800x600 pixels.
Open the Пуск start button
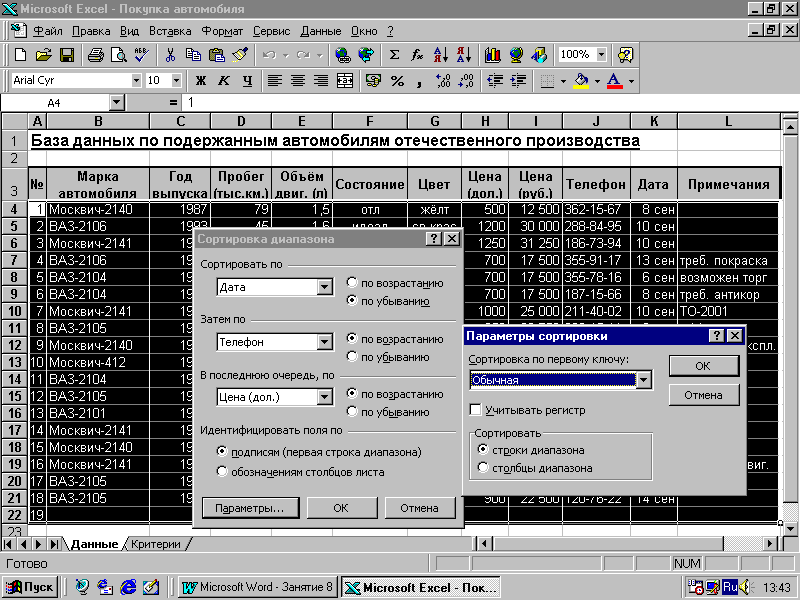coord(31,587)
